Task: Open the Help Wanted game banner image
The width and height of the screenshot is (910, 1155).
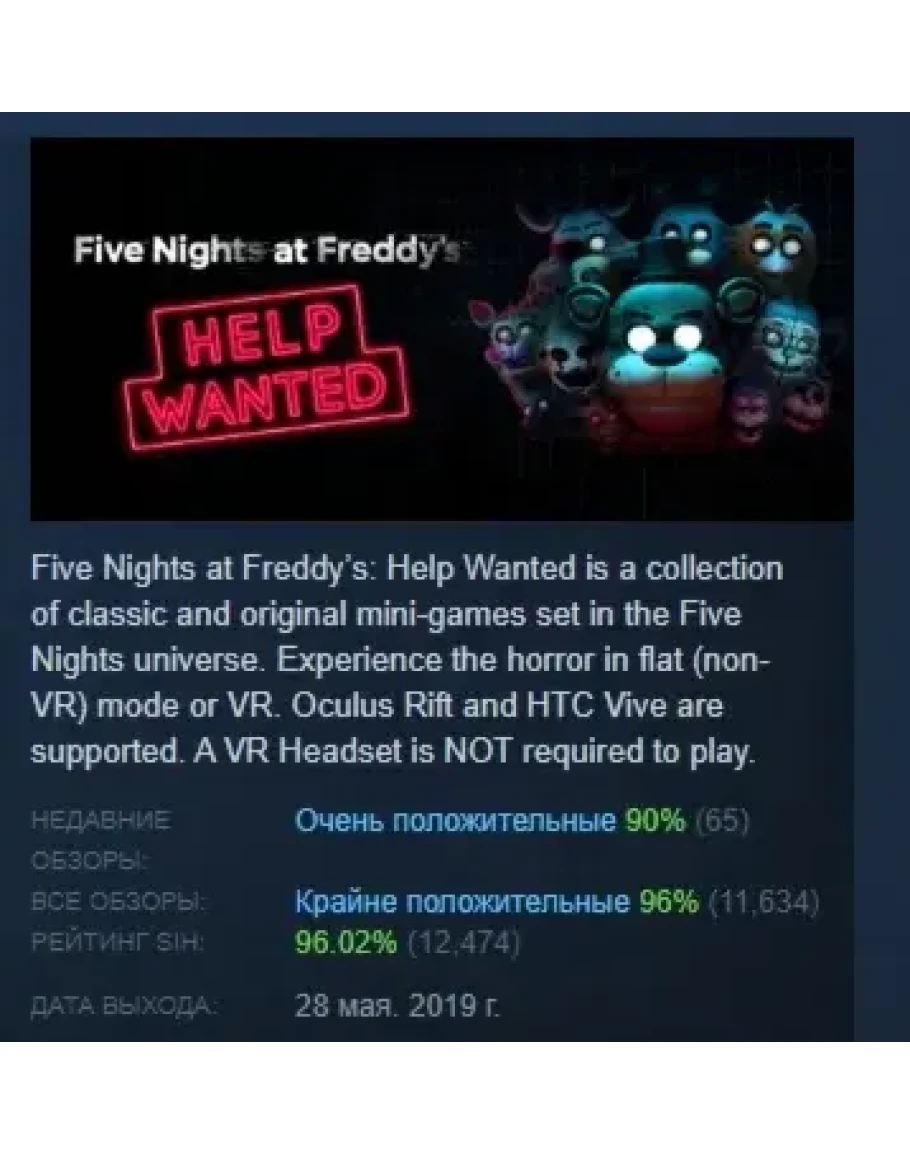Action: click(442, 329)
